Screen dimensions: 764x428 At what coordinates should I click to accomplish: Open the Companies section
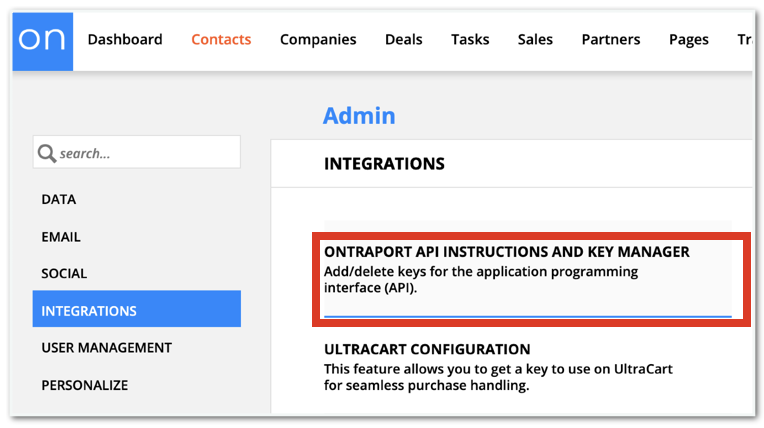pos(318,39)
